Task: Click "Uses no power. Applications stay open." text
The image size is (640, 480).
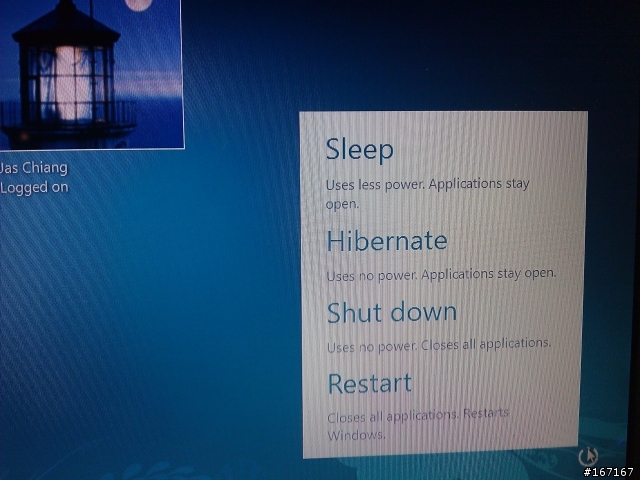Action: coord(441,275)
